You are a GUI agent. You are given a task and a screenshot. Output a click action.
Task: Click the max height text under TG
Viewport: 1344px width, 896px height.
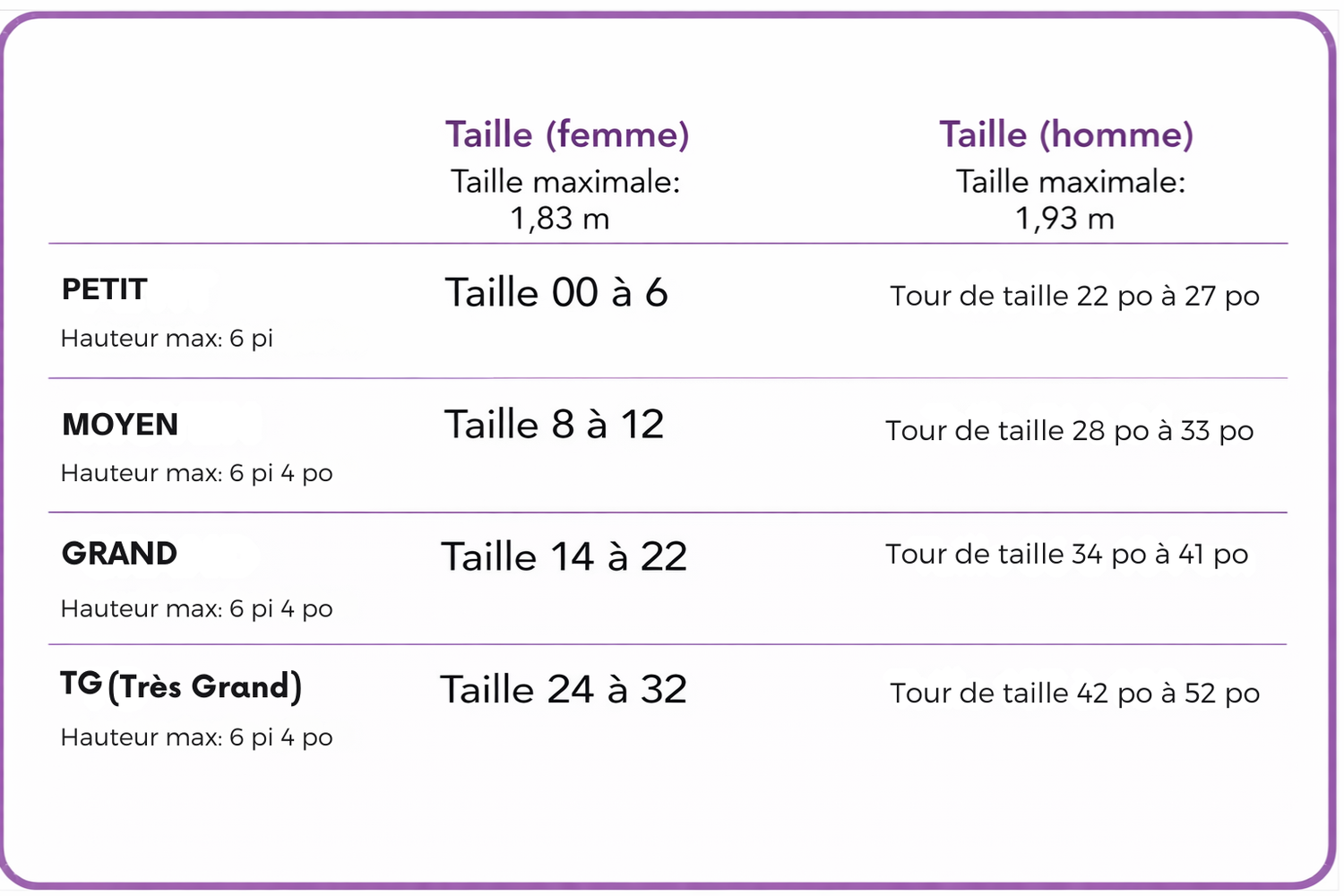(x=196, y=737)
